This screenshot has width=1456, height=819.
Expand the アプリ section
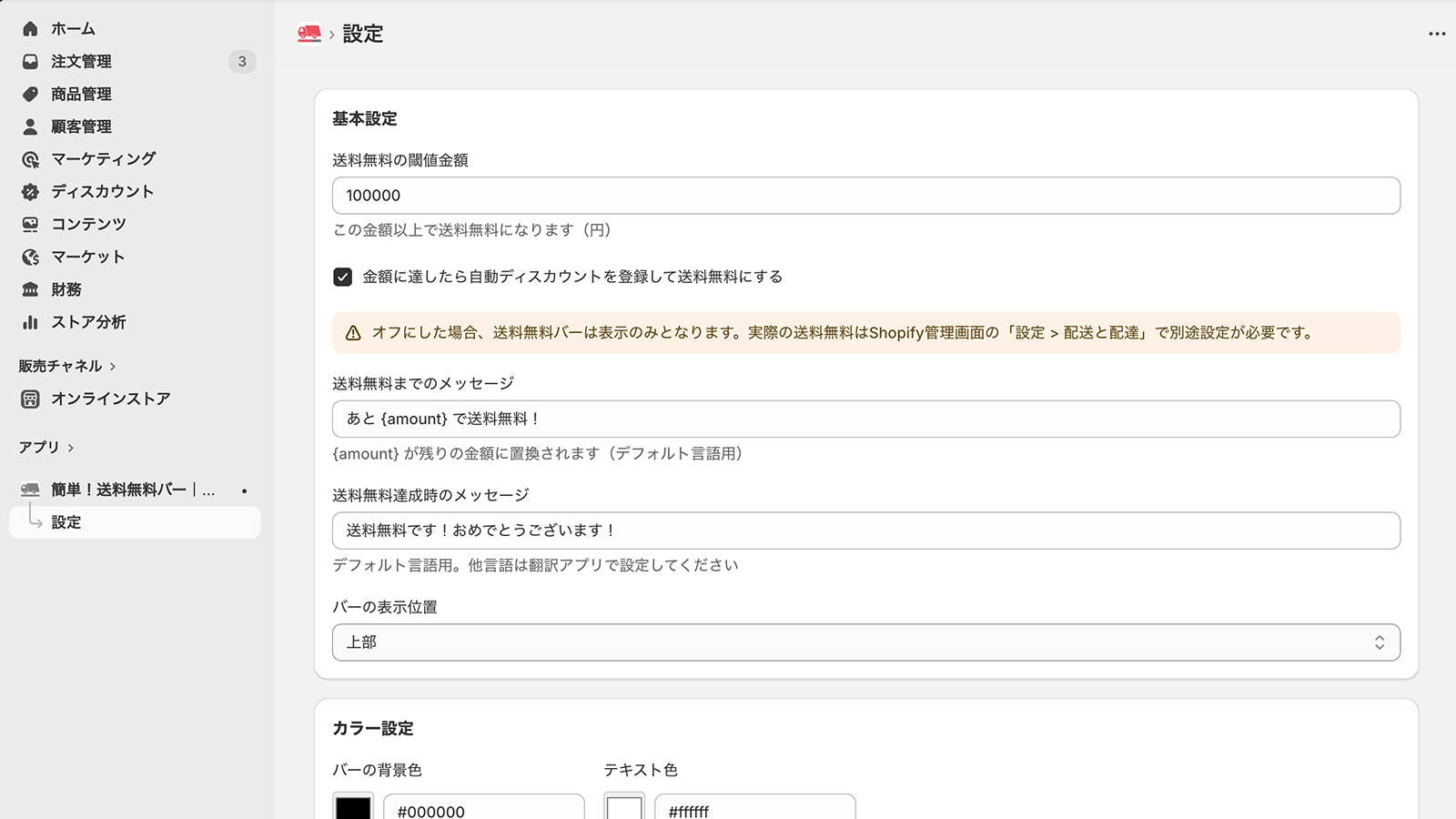coord(38,447)
